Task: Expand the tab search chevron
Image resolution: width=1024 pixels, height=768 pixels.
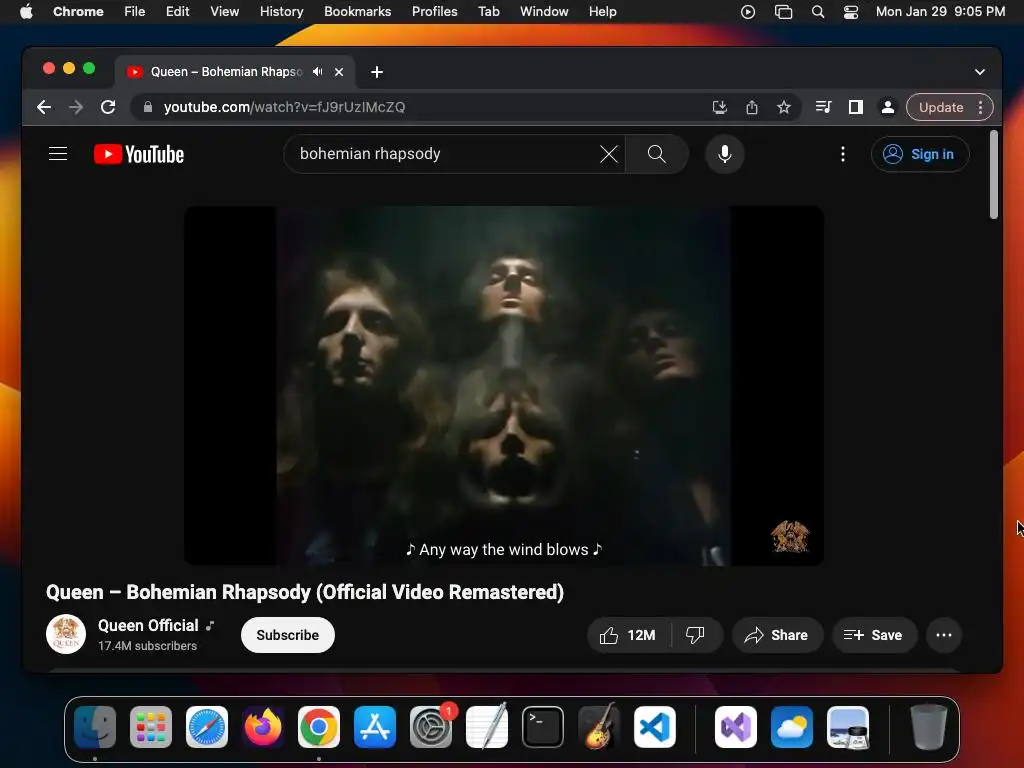Action: (980, 72)
